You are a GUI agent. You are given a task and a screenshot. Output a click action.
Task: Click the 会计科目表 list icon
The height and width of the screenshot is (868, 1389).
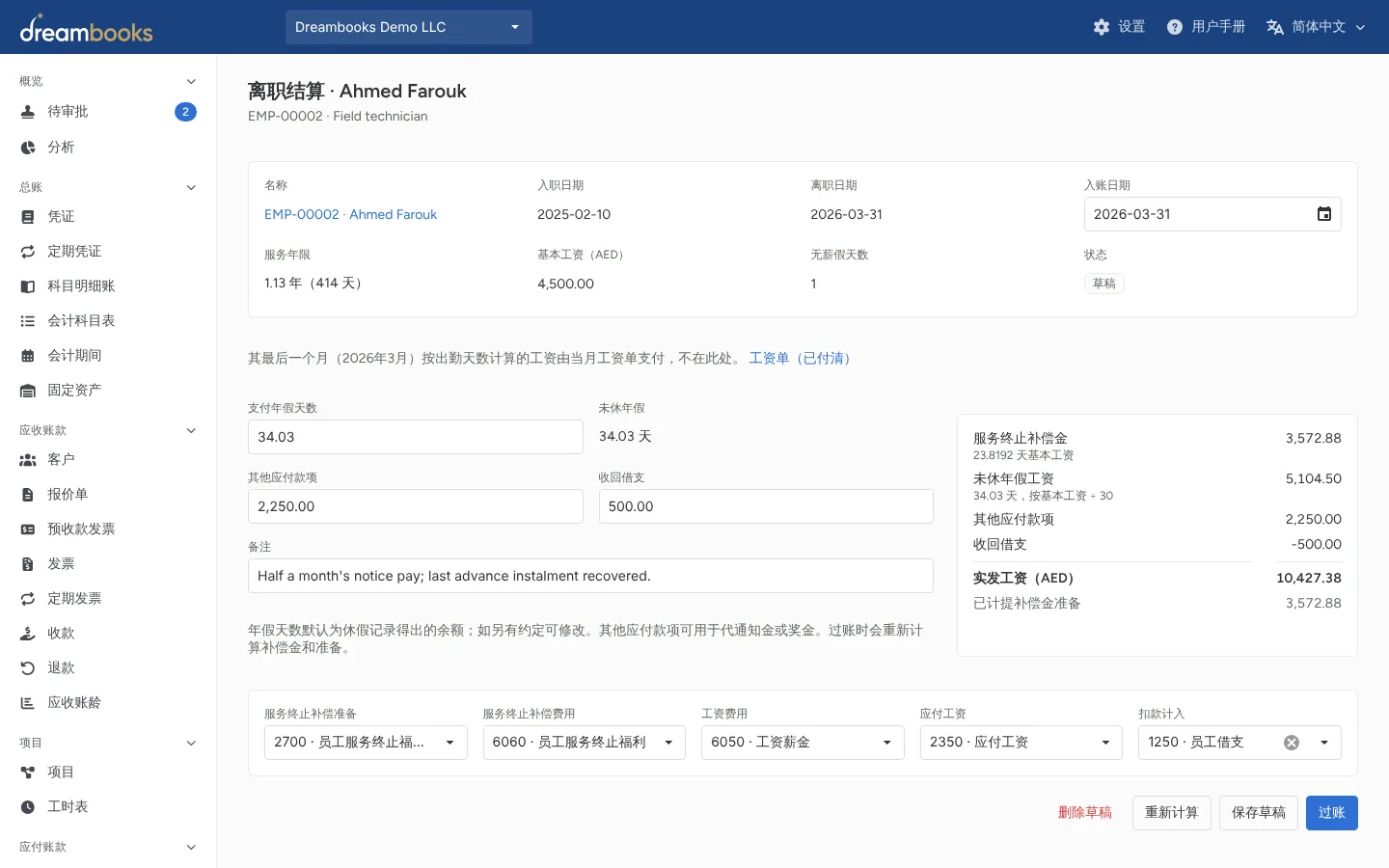(x=28, y=321)
